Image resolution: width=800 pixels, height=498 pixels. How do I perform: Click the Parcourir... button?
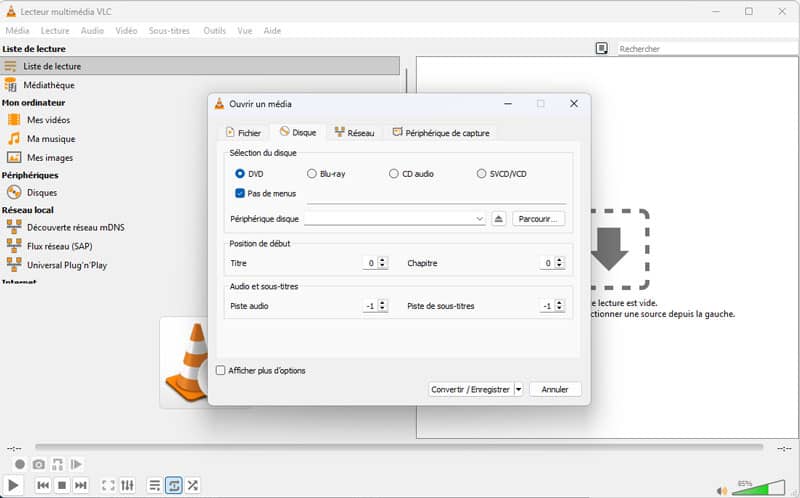(x=539, y=219)
